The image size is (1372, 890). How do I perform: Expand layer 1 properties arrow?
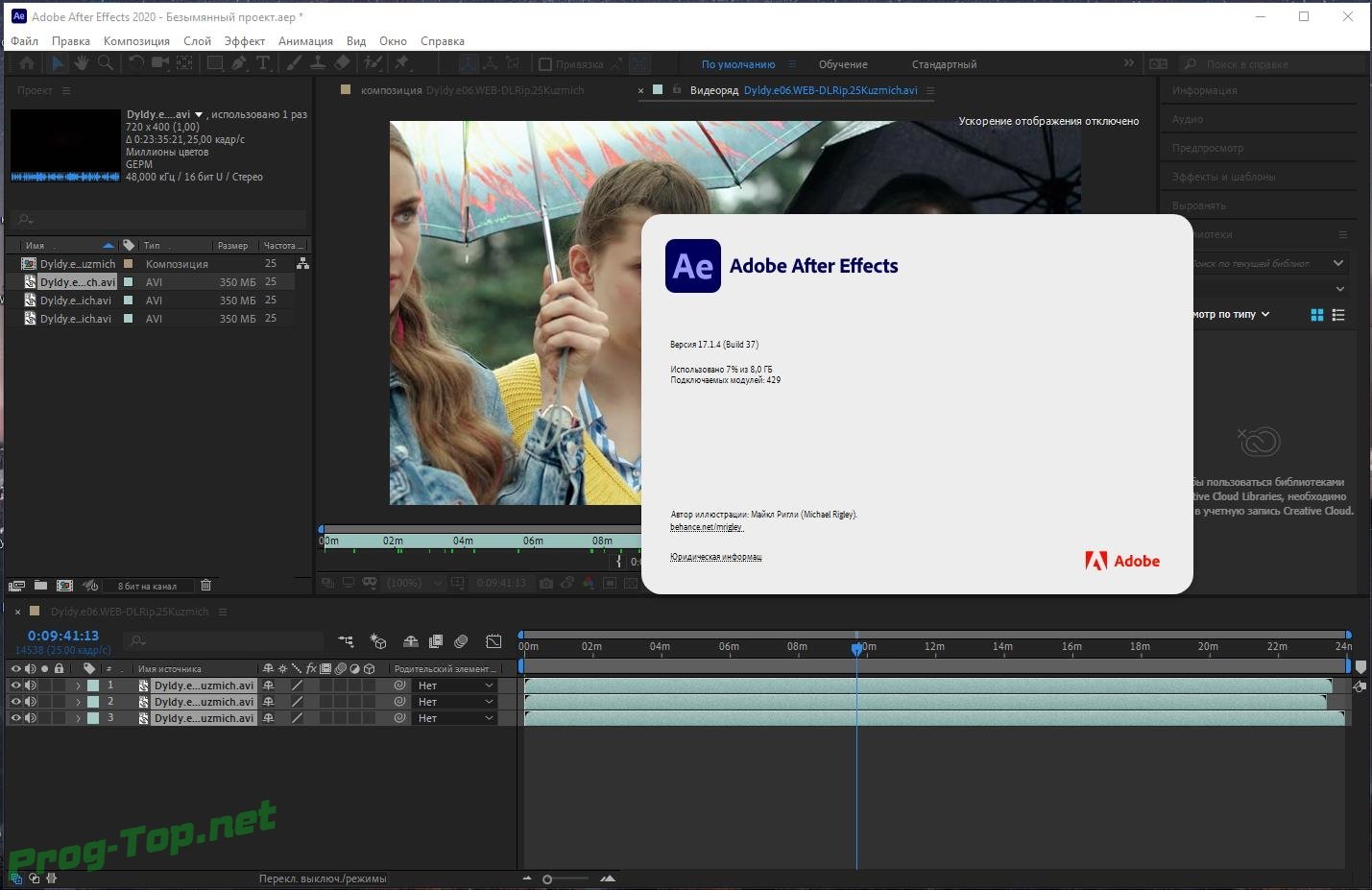coord(78,686)
